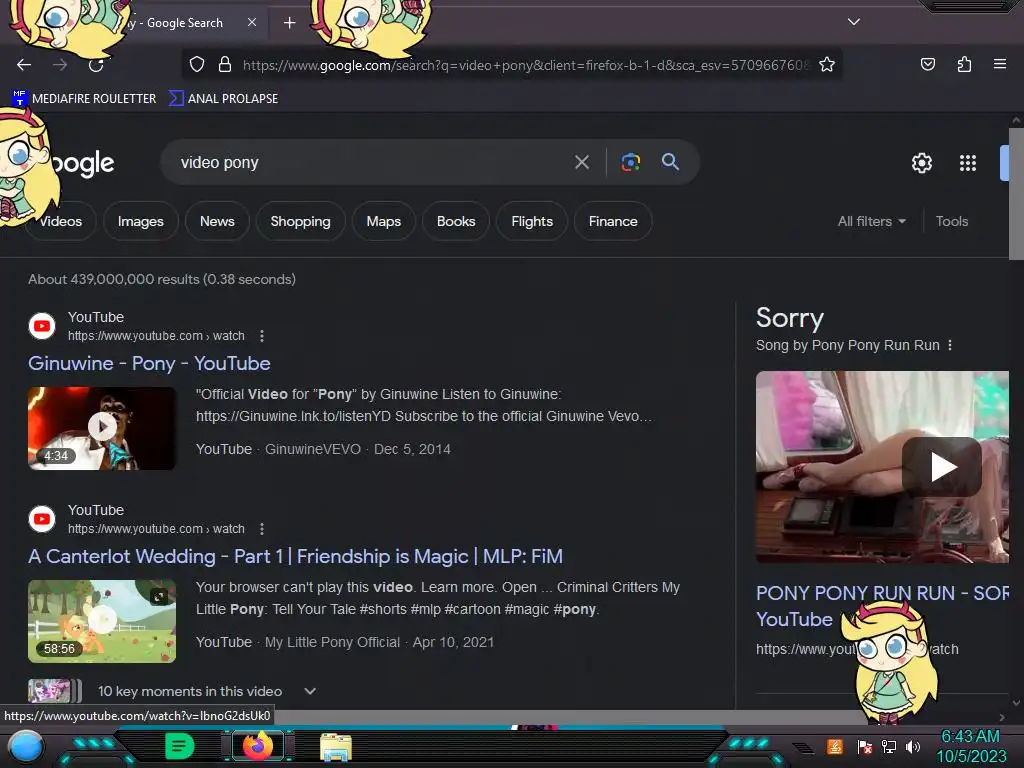The image size is (1024, 768).
Task: Click YouTube favicon of Ginuwine result
Action: click(x=42, y=326)
